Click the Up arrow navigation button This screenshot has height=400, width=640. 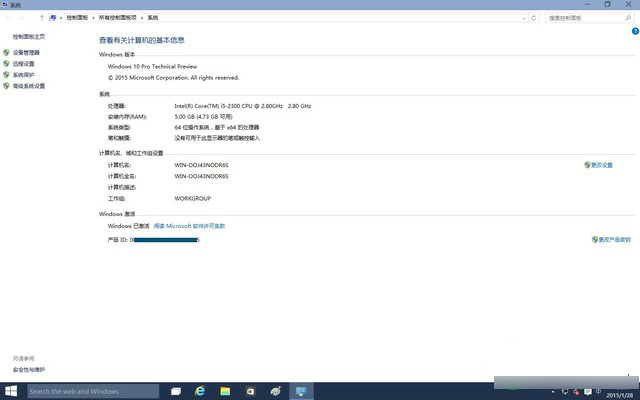point(40,18)
